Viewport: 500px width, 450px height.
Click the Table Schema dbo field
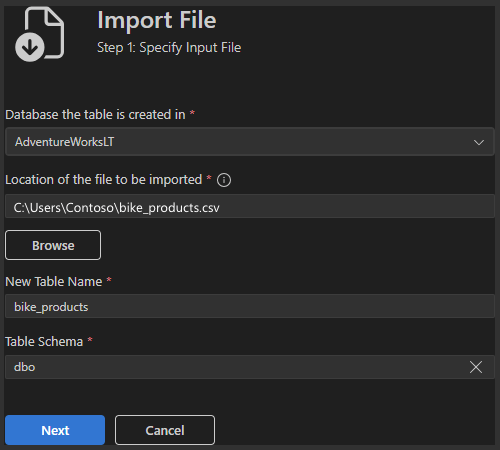[250, 367]
